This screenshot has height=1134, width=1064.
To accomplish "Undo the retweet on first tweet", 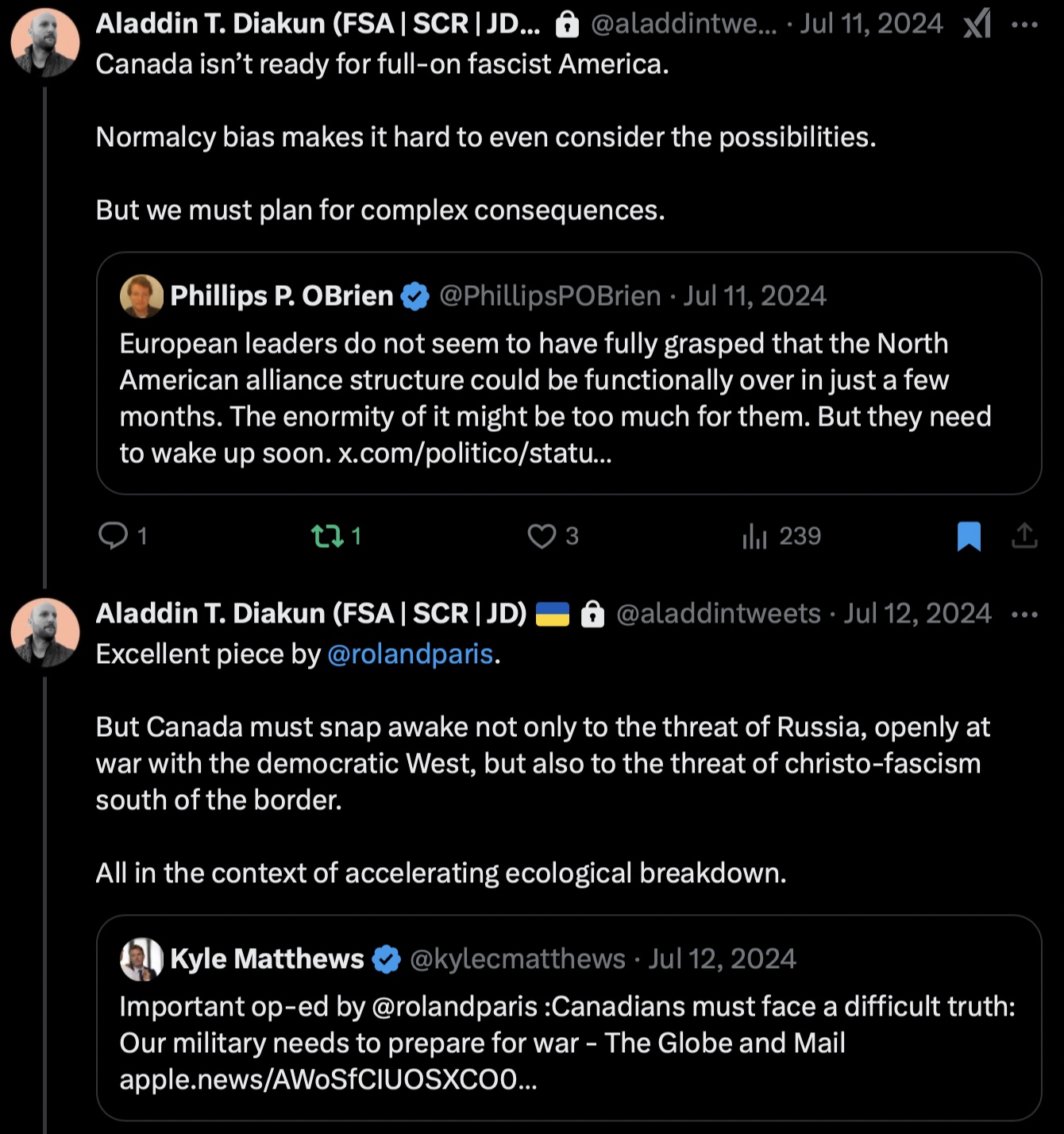I will pyautogui.click(x=327, y=536).
